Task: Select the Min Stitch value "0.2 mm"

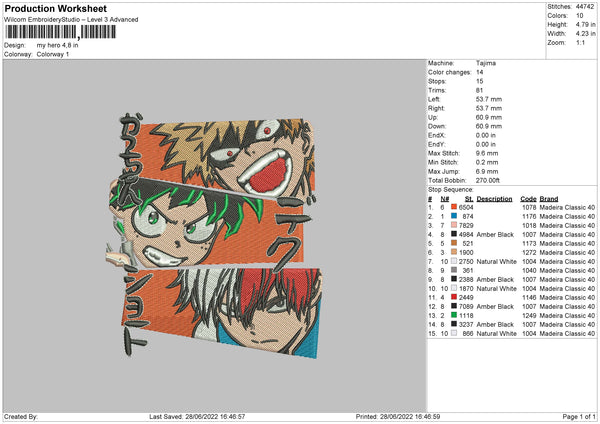Action: [x=487, y=162]
